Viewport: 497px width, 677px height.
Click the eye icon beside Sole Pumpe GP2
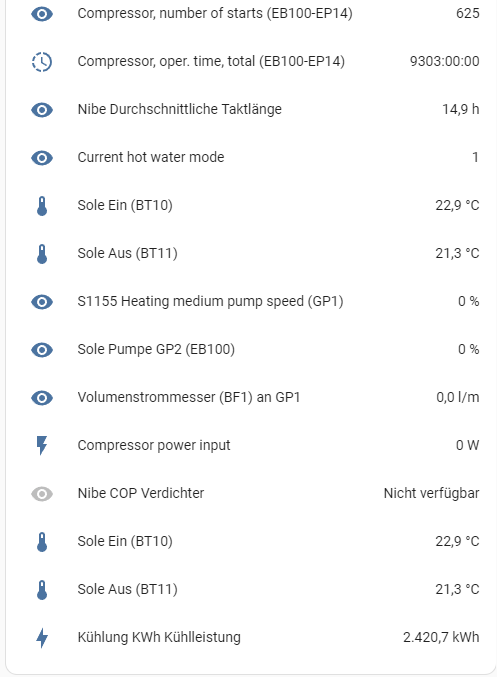coord(42,350)
